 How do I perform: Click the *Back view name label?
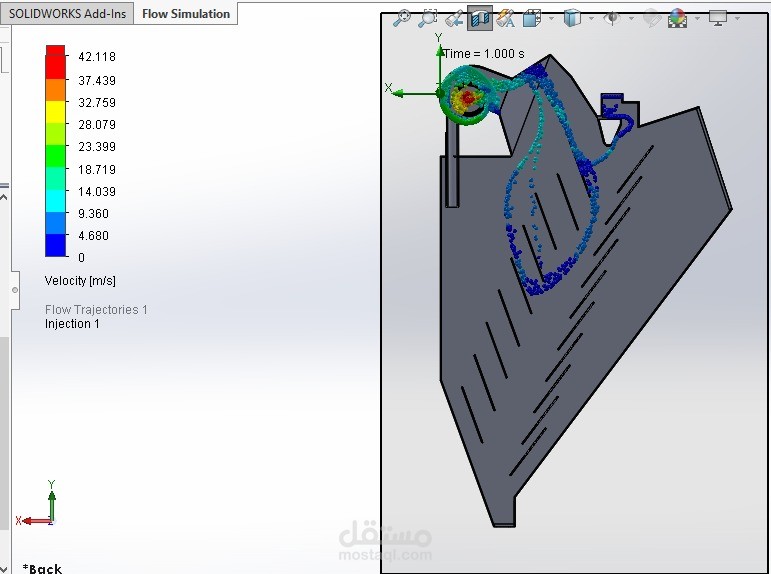tap(42, 569)
